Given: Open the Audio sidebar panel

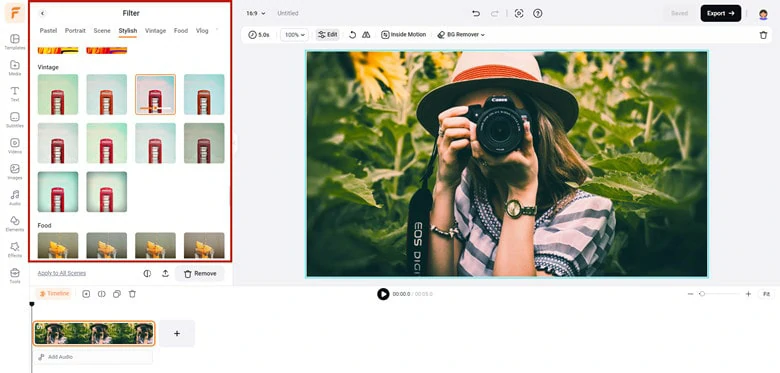Looking at the screenshot, I should (15, 197).
